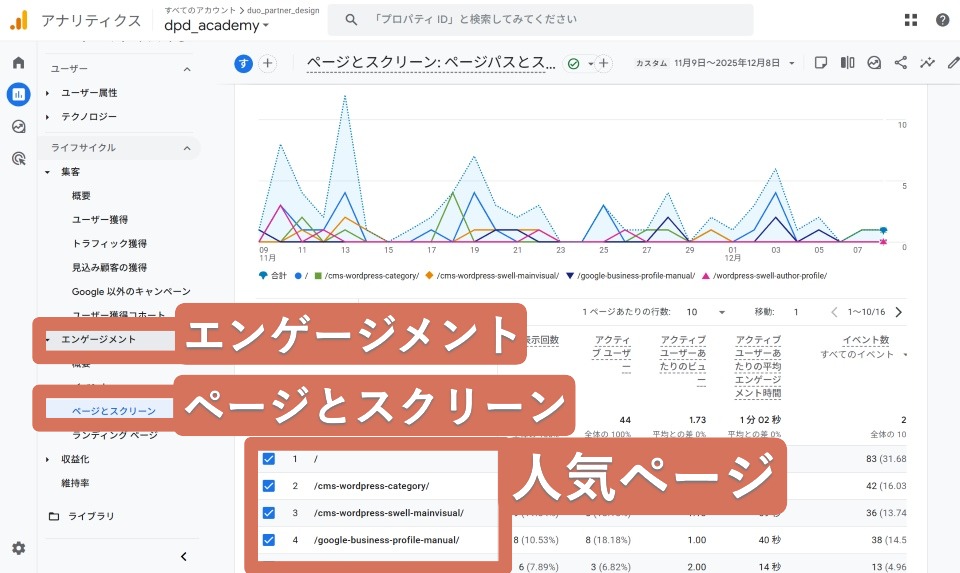Click the edit comparisons columns icon
The height and width of the screenshot is (573, 960).
(847, 63)
